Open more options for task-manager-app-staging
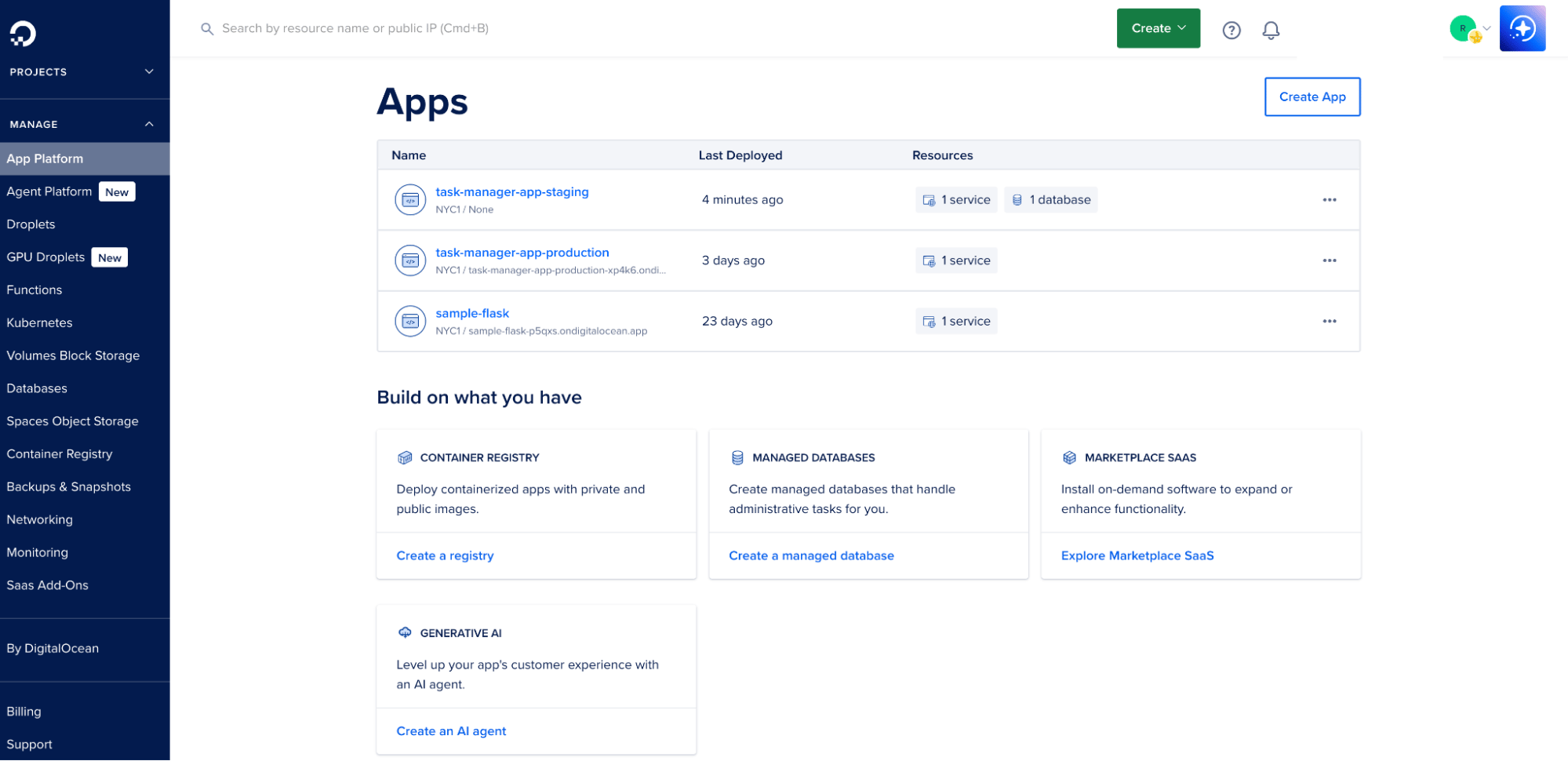This screenshot has height=761, width=1568. [1330, 200]
